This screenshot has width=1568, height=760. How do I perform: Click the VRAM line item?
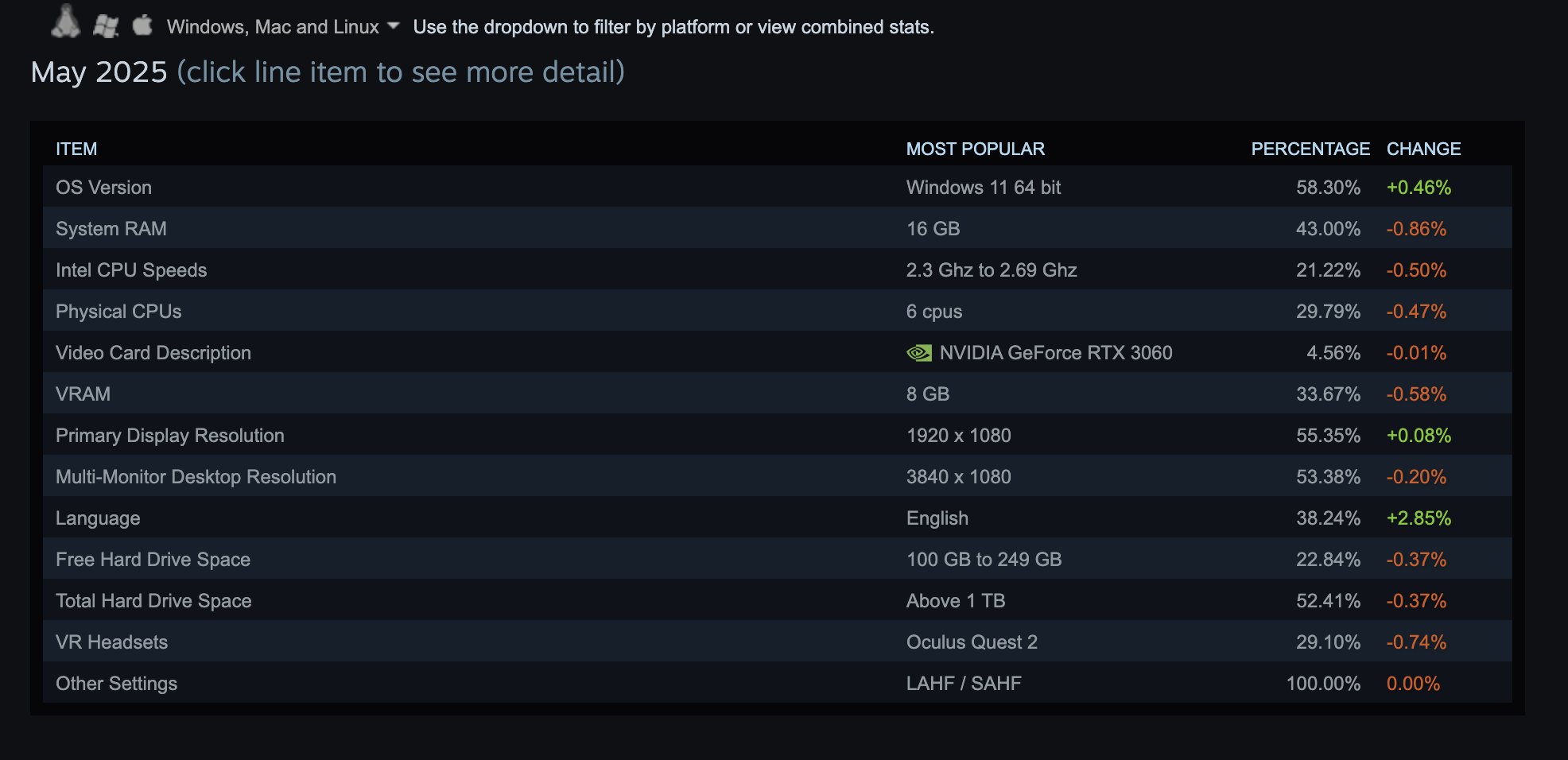[x=778, y=394]
